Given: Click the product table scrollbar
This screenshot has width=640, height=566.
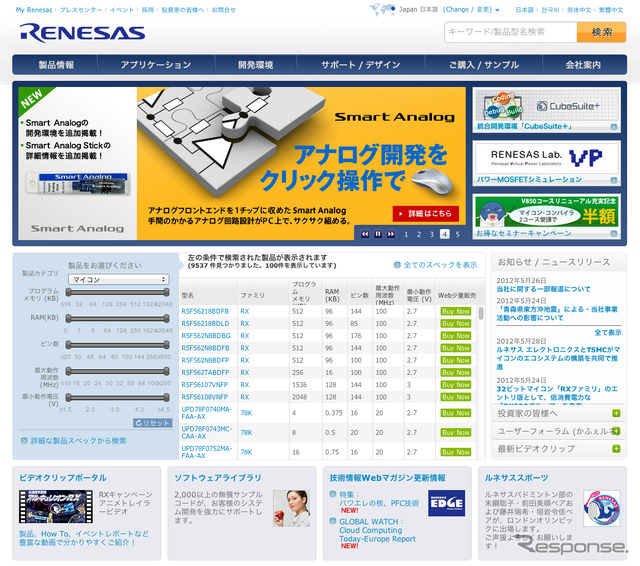Looking at the screenshot, I should tap(481, 313).
